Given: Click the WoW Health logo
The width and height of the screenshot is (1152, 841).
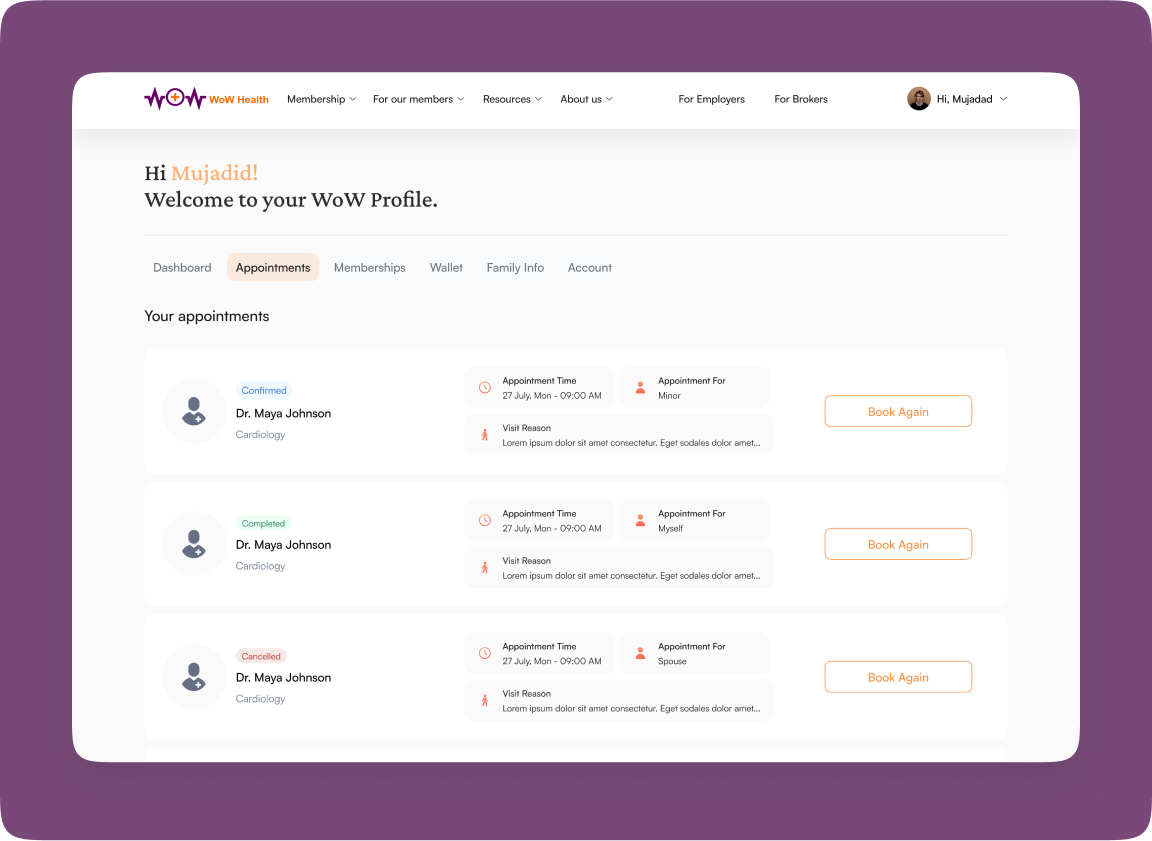Looking at the screenshot, I should pyautogui.click(x=206, y=99).
